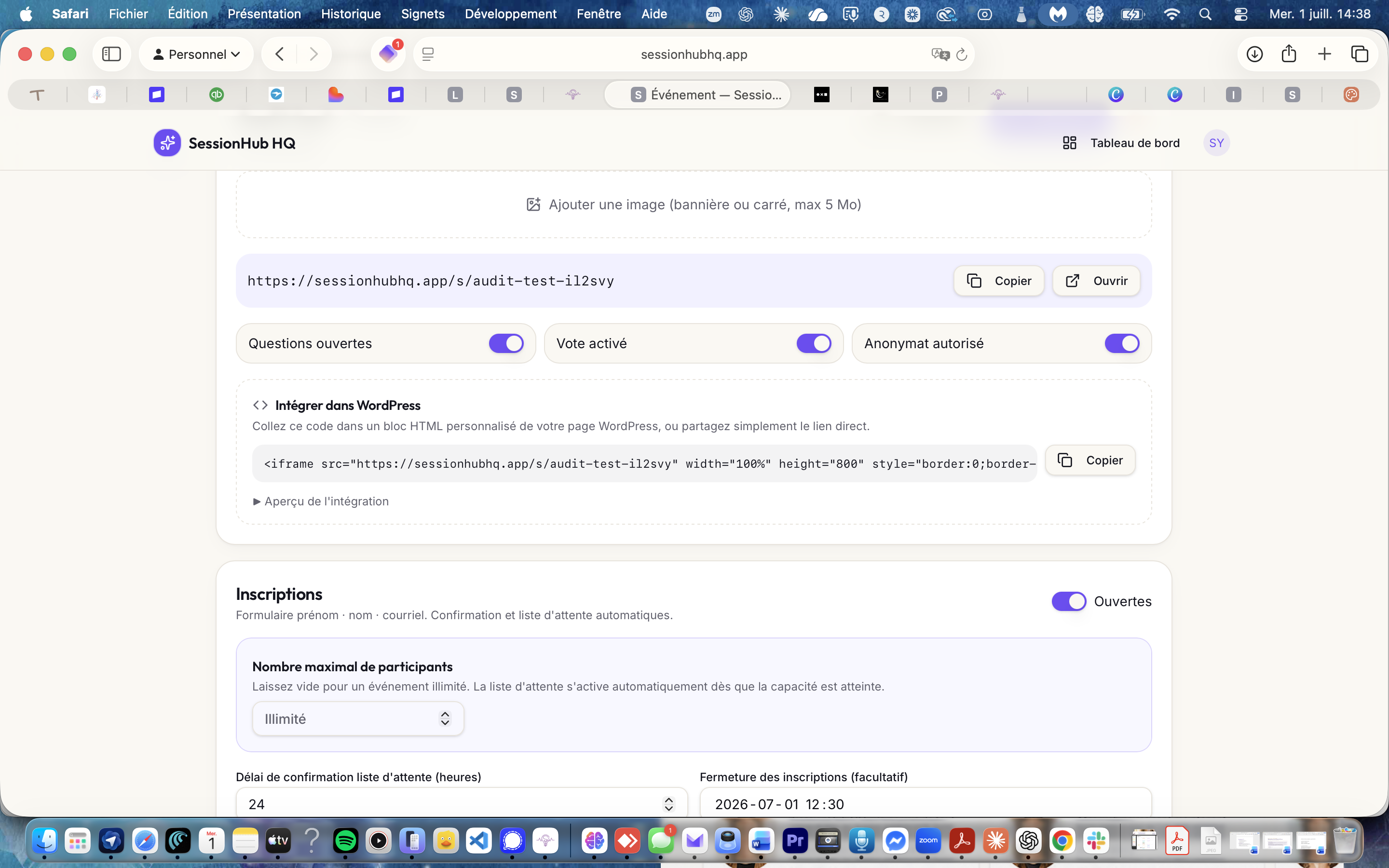Click the stepper arrows of Illimité field

point(445,719)
